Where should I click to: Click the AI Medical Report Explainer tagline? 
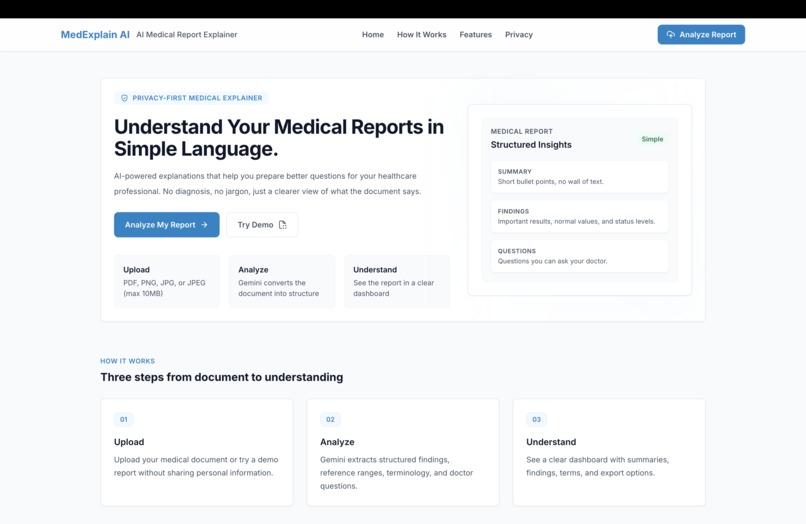coord(187,34)
